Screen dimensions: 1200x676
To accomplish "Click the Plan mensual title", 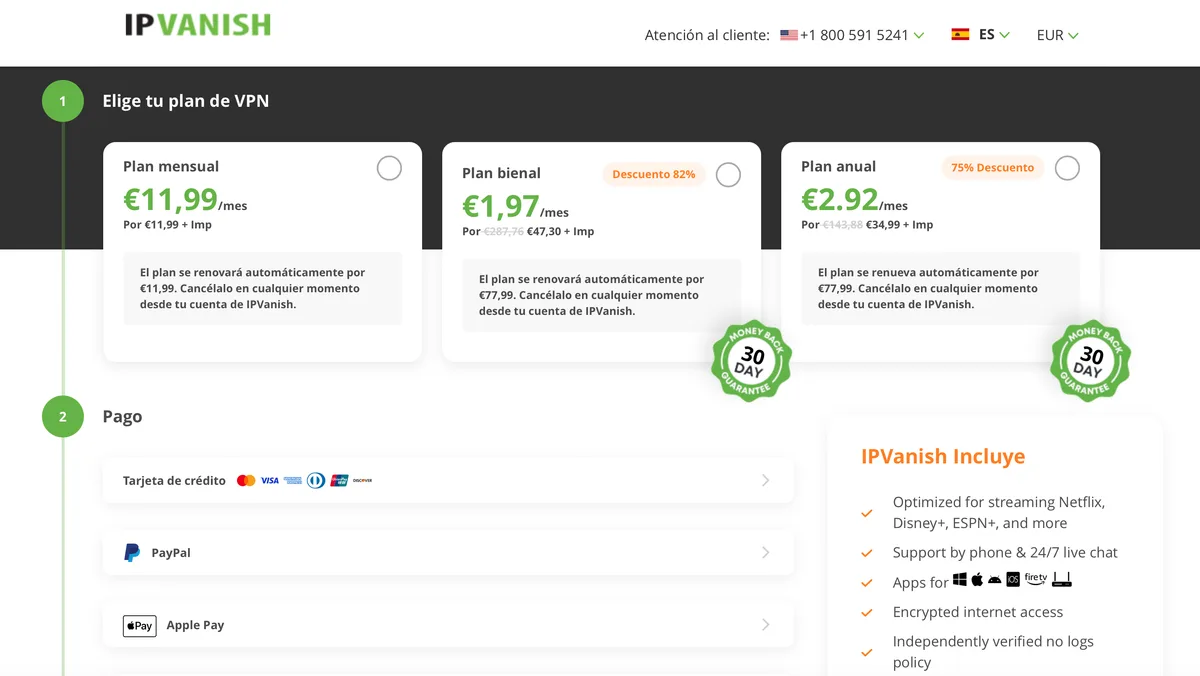I will point(171,167).
